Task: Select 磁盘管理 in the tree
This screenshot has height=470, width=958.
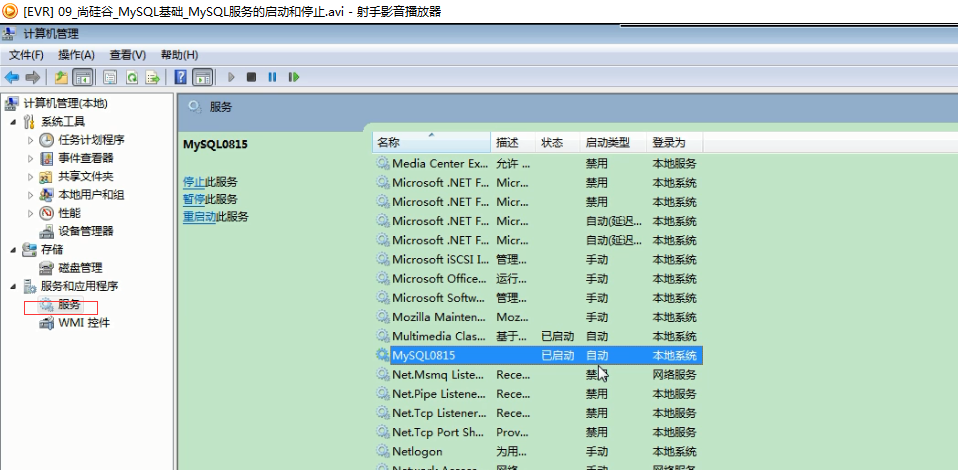Action: click(80, 268)
